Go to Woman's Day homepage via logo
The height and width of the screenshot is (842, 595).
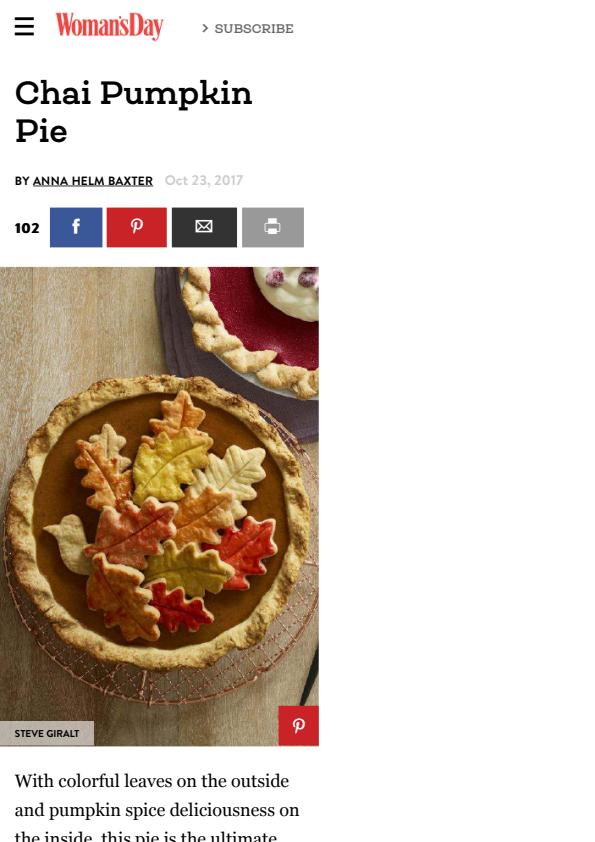pyautogui.click(x=110, y=26)
